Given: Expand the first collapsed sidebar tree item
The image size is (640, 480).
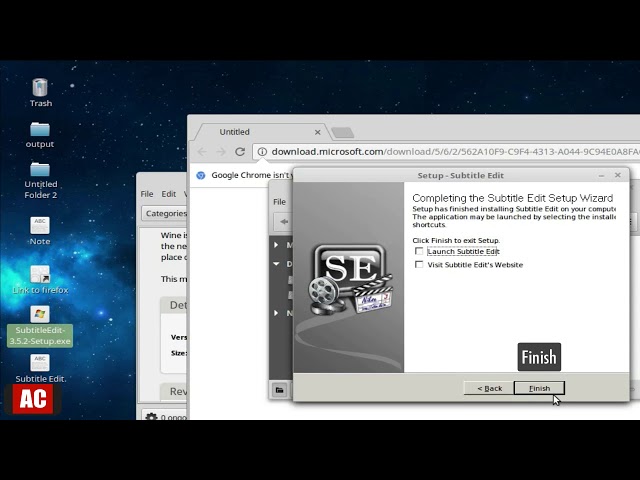Looking at the screenshot, I should coord(276,245).
